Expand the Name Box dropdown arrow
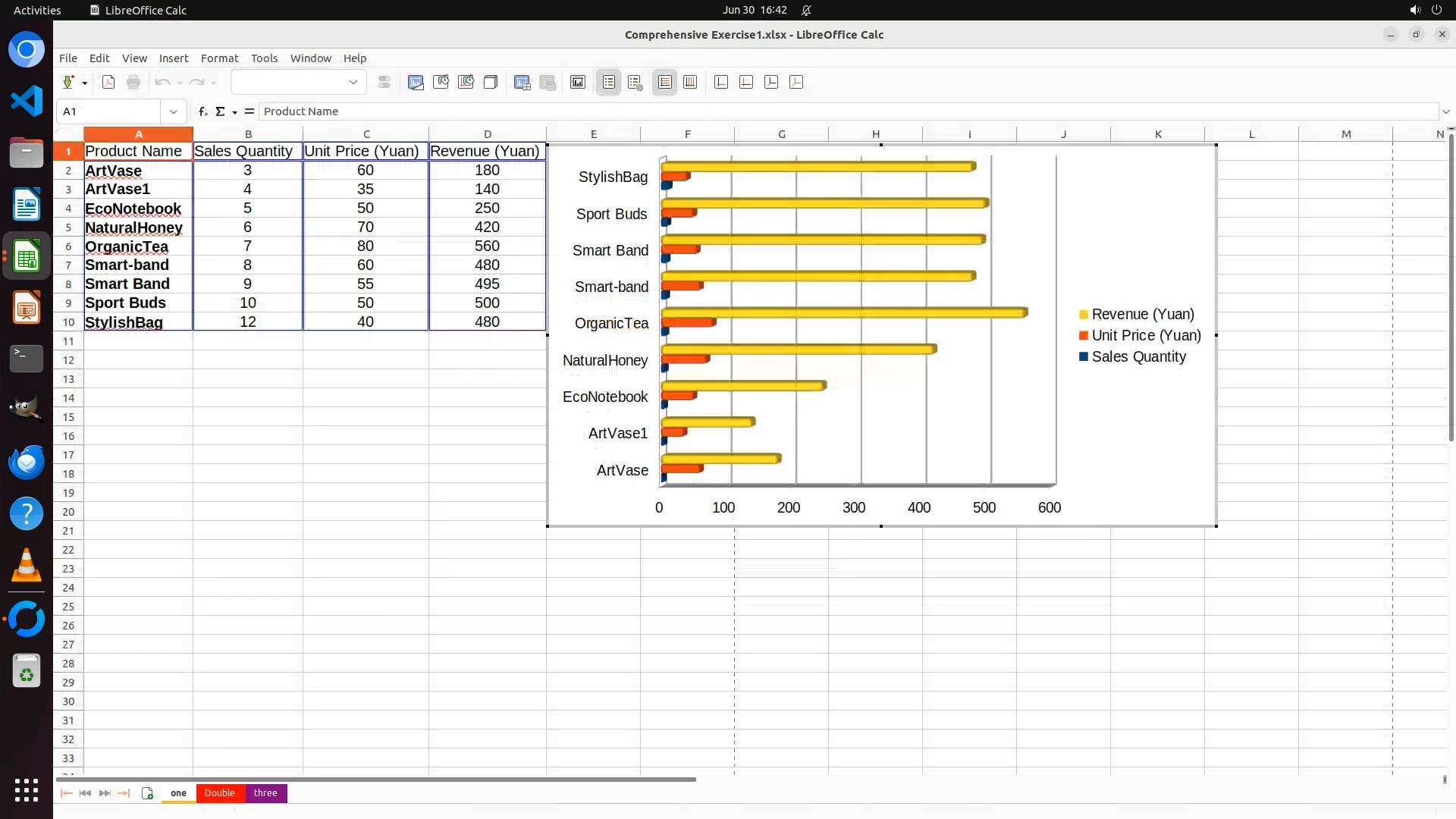Viewport: 1456px width, 819px height. click(174, 111)
